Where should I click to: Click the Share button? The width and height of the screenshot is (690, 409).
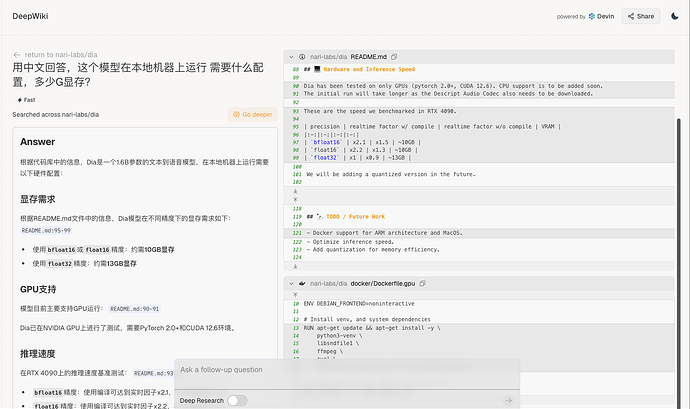point(641,16)
